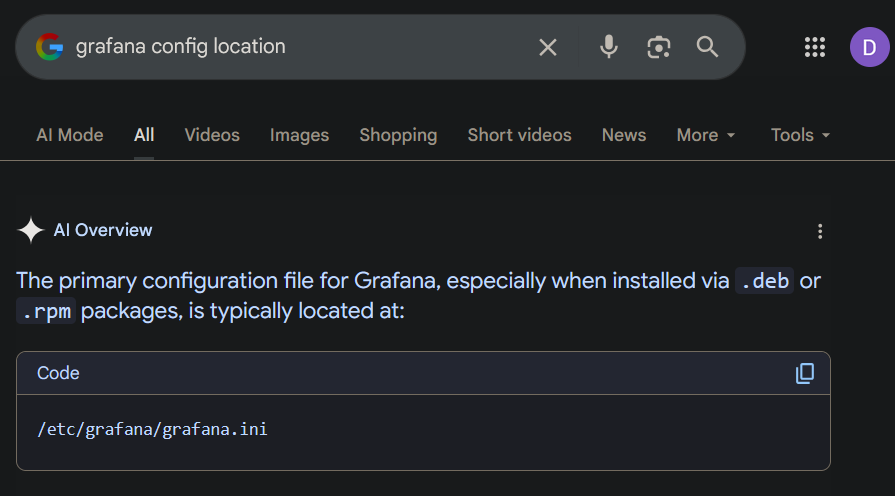
Task: Open AI Overview three-dot options menu
Action: [820, 231]
